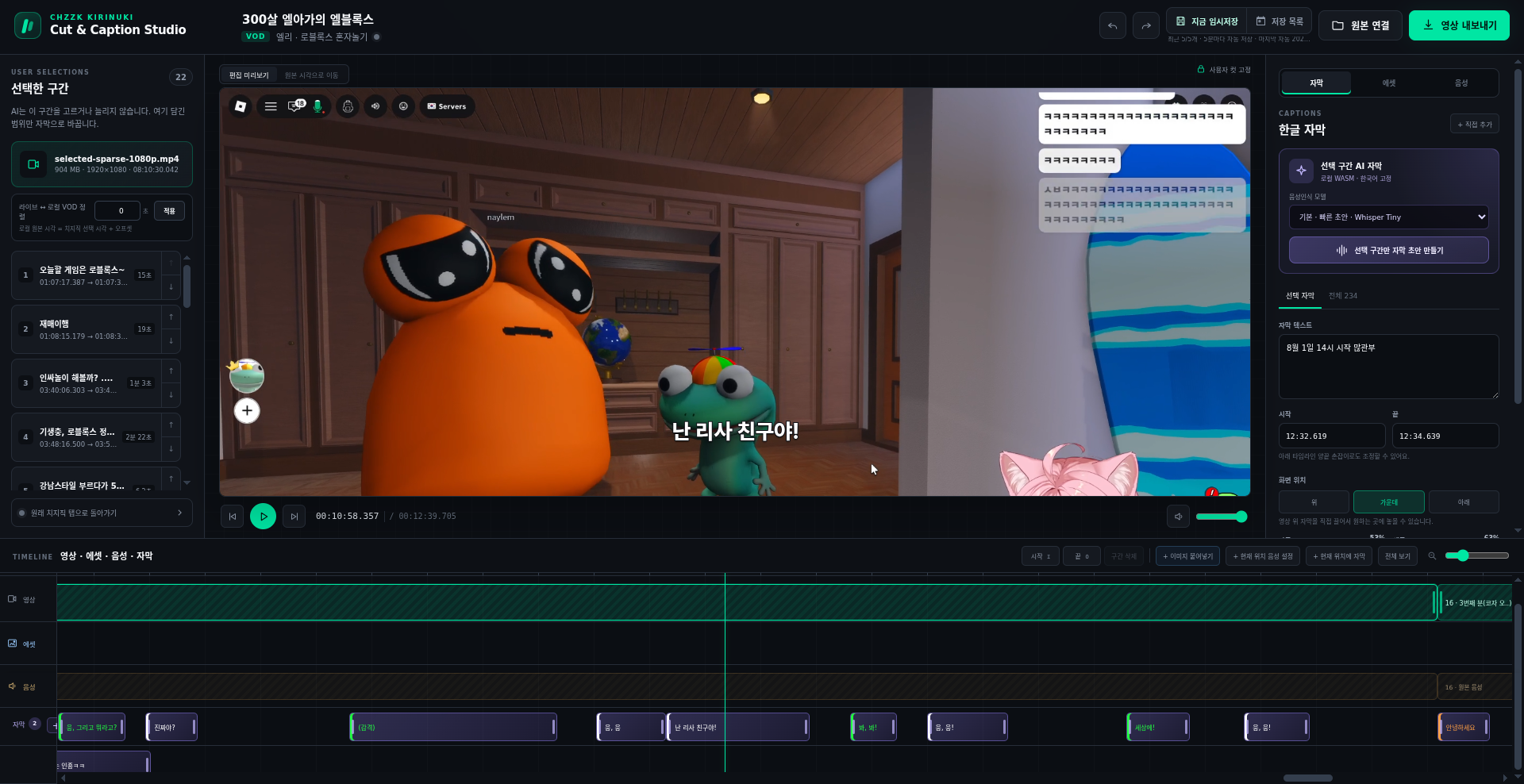Click the 영상 내보내기 export button
1524x784 pixels.
pos(1459,25)
